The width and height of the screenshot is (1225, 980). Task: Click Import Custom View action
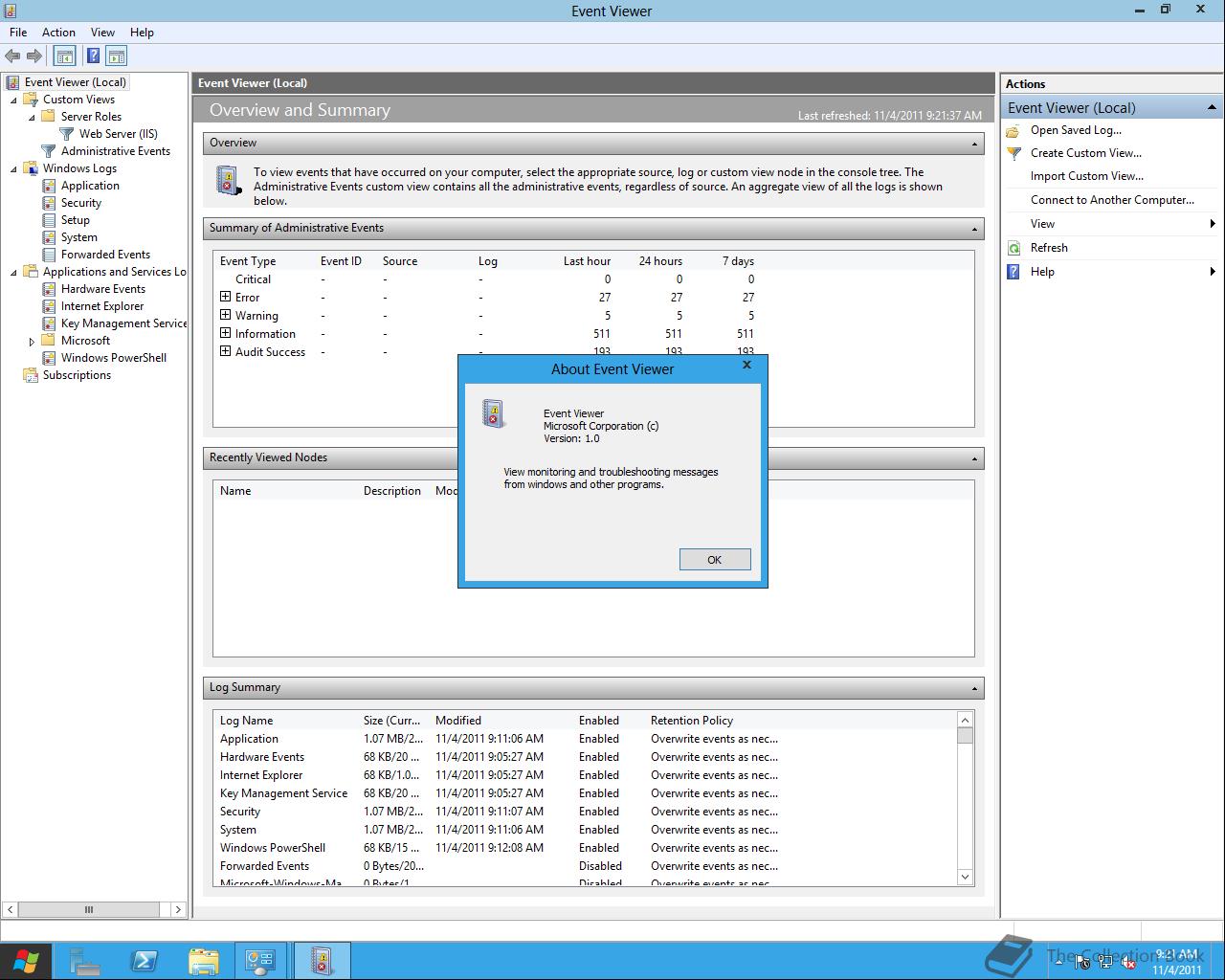pos(1086,176)
